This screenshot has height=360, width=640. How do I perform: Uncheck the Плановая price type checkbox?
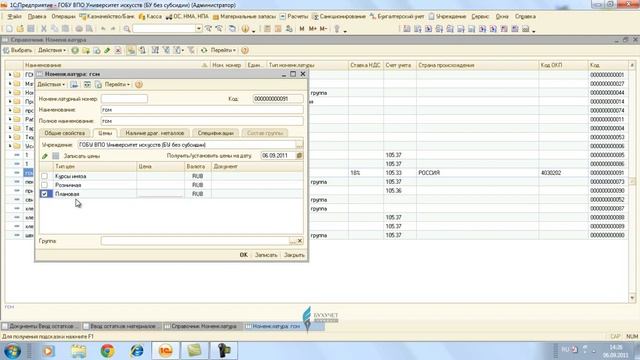point(44,194)
